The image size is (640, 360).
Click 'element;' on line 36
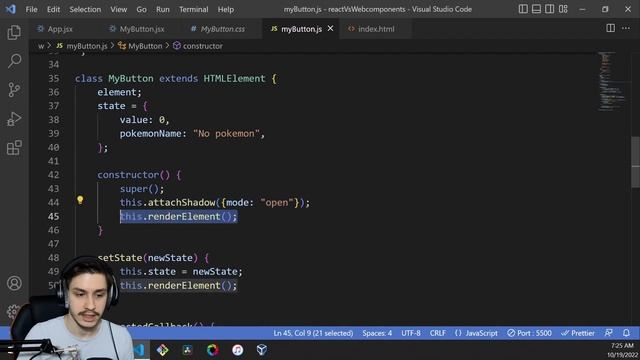(x=119, y=92)
